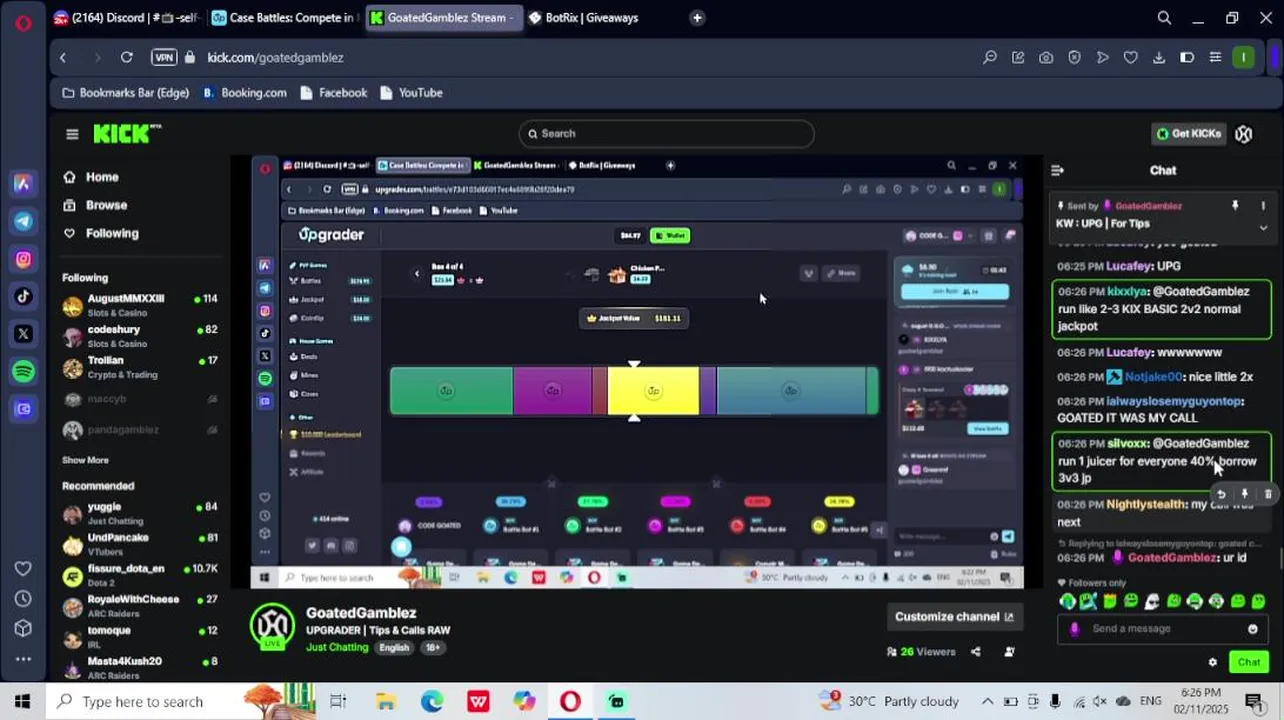This screenshot has height=720, width=1284.
Task: Open chat settings gear
Action: (x=1213, y=662)
